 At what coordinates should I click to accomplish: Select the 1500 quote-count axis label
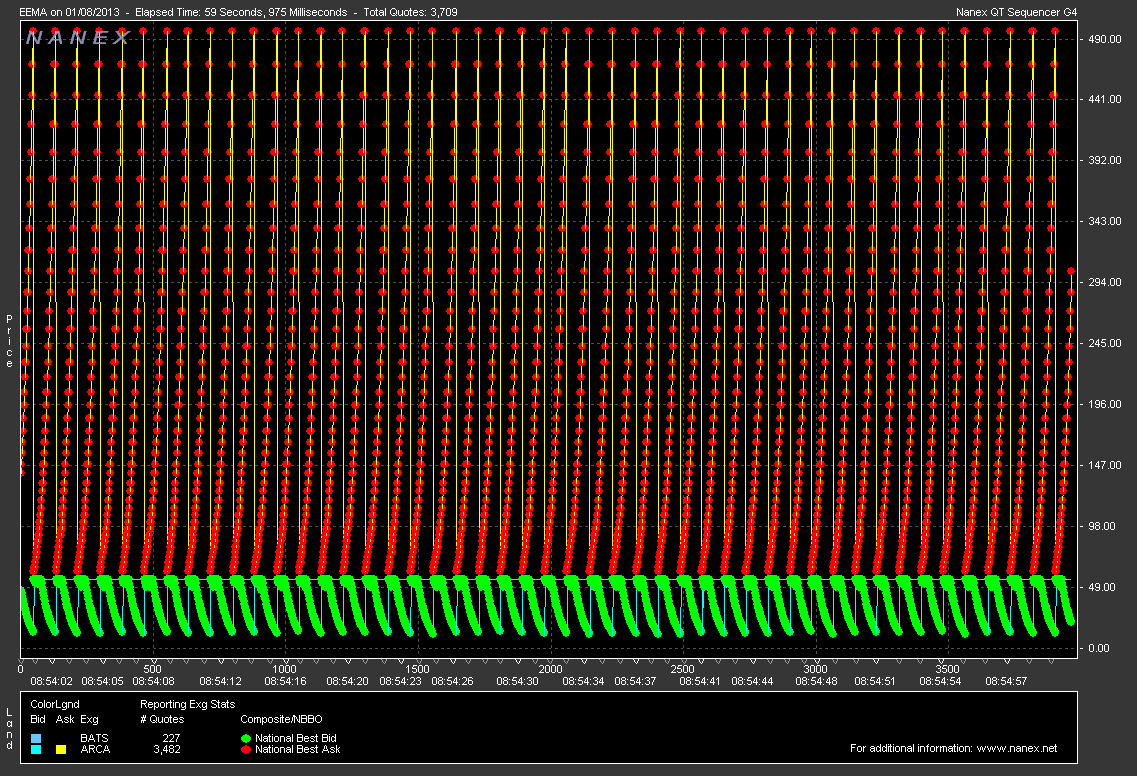click(417, 669)
